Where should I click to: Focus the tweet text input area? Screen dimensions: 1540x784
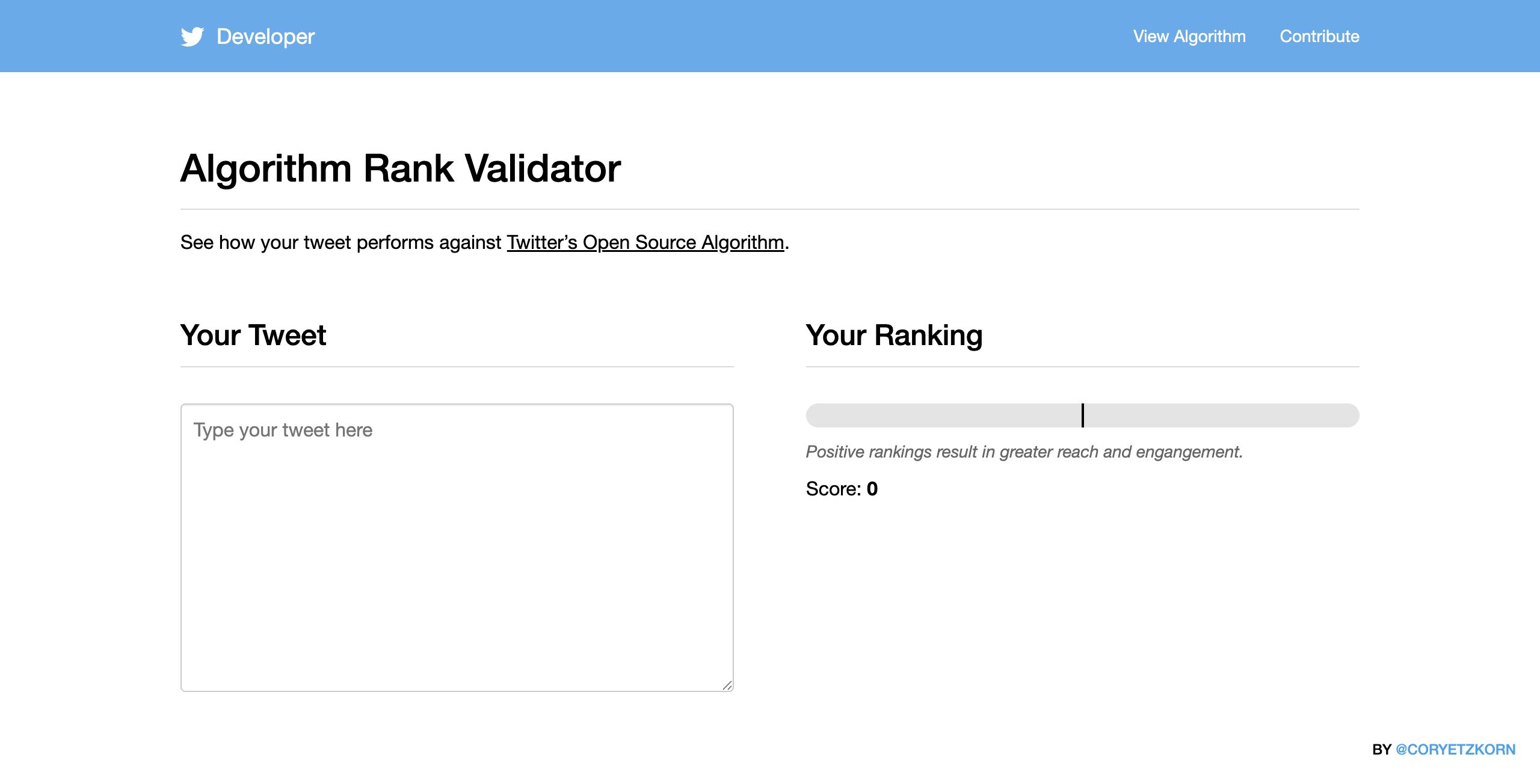tap(457, 547)
